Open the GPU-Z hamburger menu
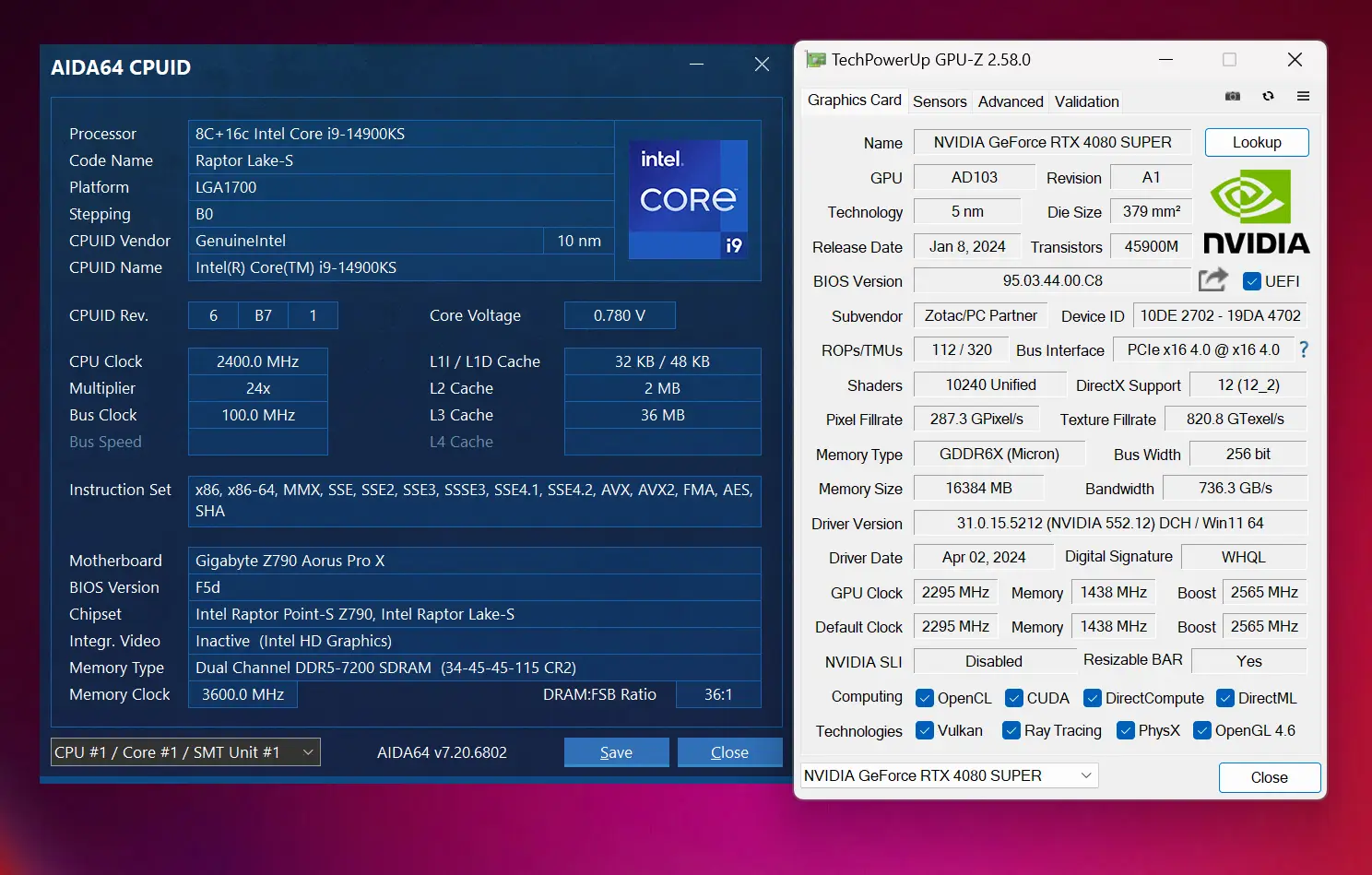Screen dimensions: 1372x875 click(1303, 96)
